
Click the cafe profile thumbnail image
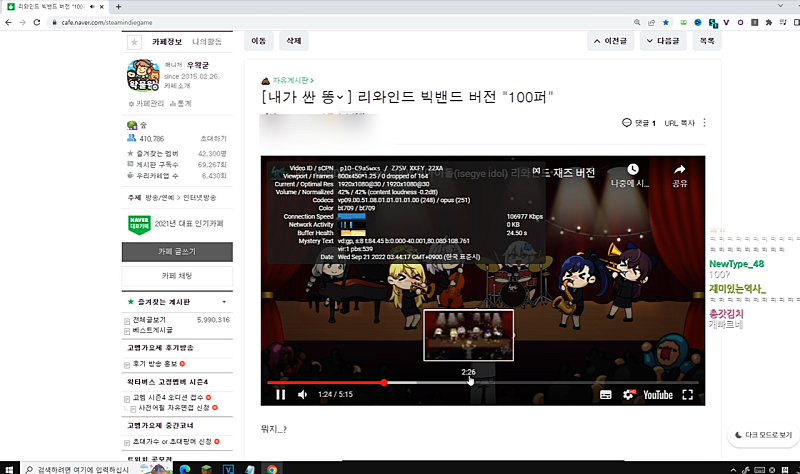(x=143, y=75)
